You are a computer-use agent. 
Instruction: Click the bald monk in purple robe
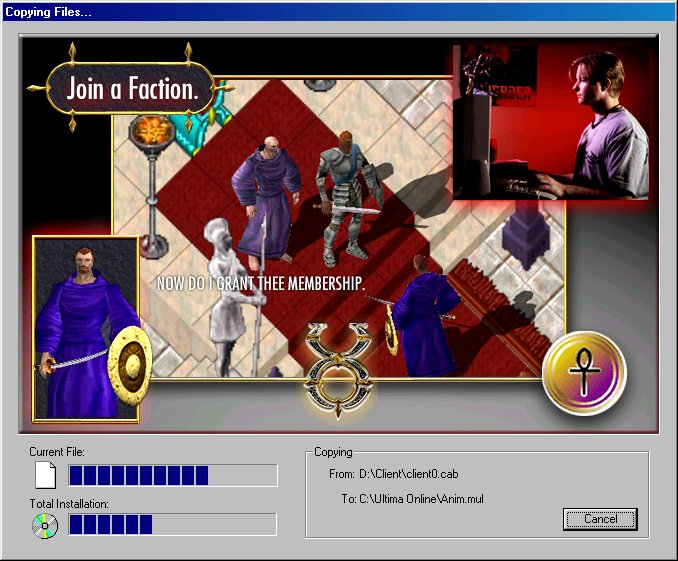[x=267, y=202]
